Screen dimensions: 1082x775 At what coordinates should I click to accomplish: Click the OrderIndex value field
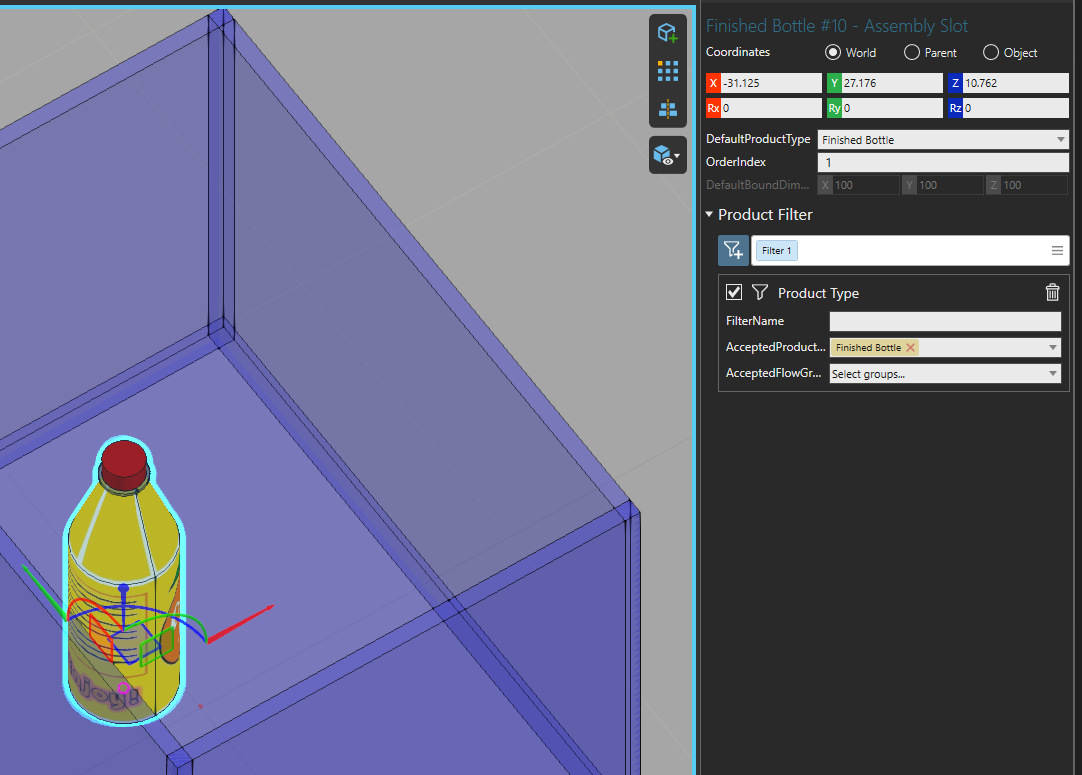coord(943,162)
